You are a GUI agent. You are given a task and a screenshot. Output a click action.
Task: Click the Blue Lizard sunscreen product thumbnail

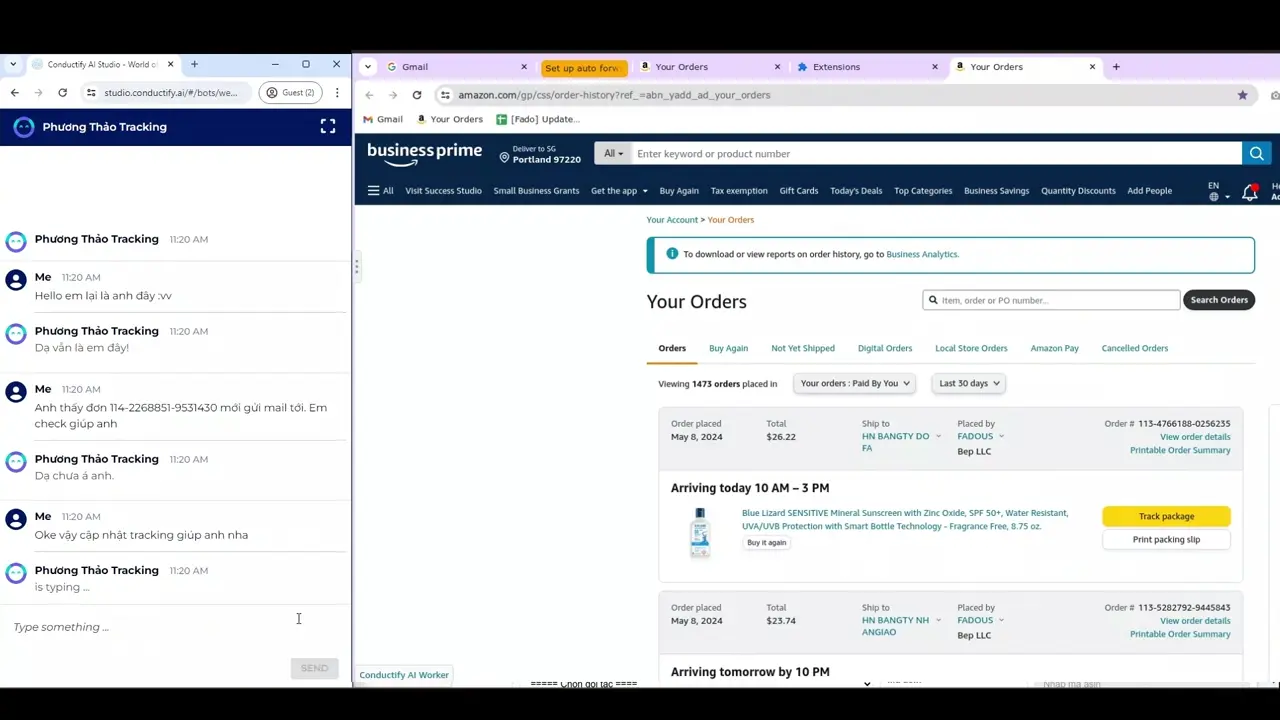pos(700,532)
